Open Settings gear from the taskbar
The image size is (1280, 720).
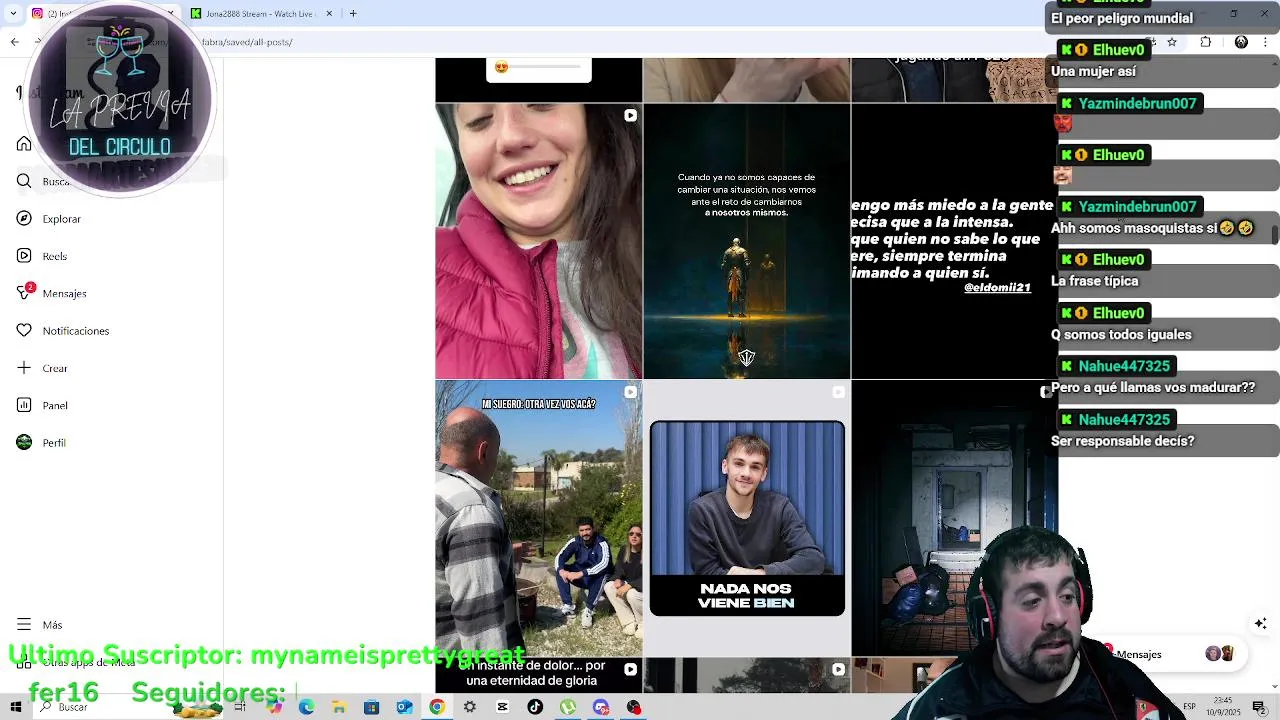point(469,707)
